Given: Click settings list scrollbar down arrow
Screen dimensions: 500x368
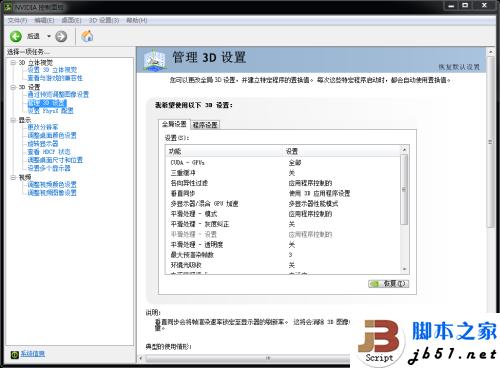Looking at the screenshot, I should click(404, 269).
